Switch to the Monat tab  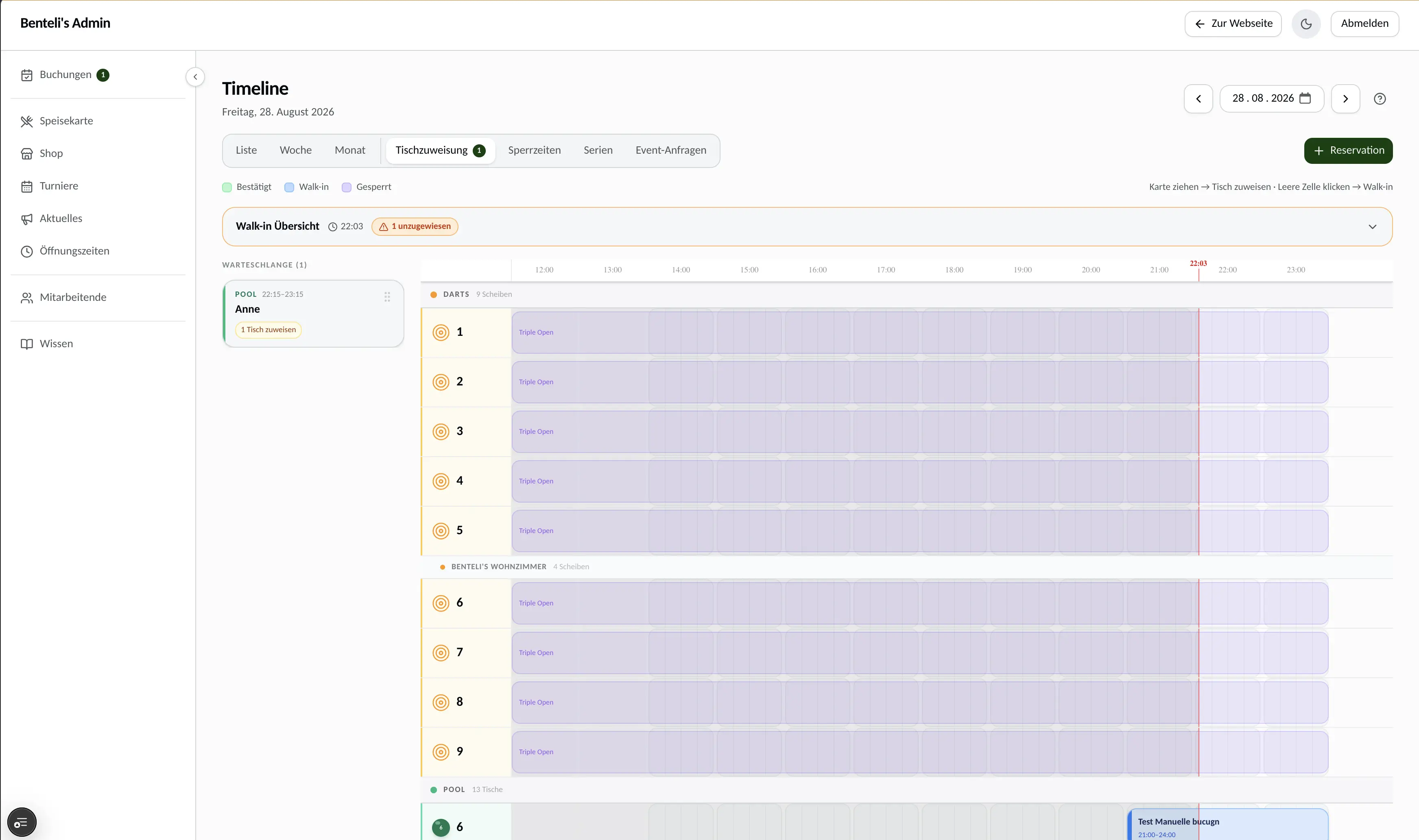pyautogui.click(x=350, y=150)
